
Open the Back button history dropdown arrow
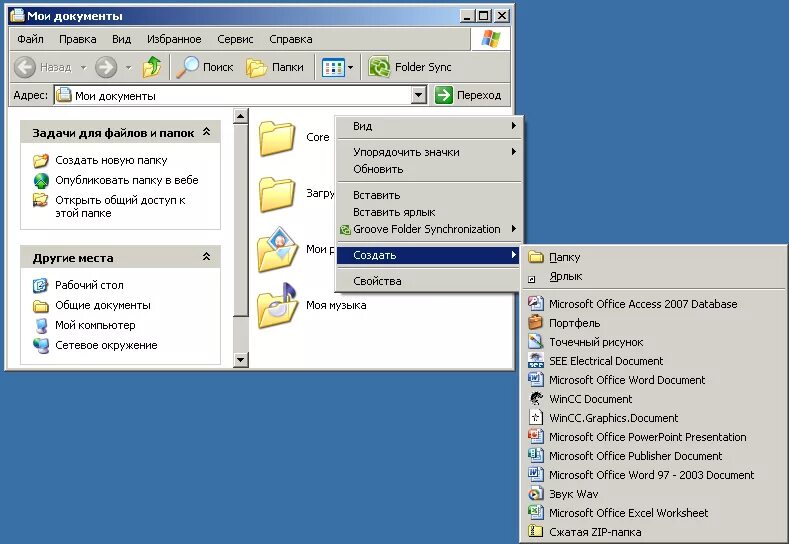click(84, 67)
